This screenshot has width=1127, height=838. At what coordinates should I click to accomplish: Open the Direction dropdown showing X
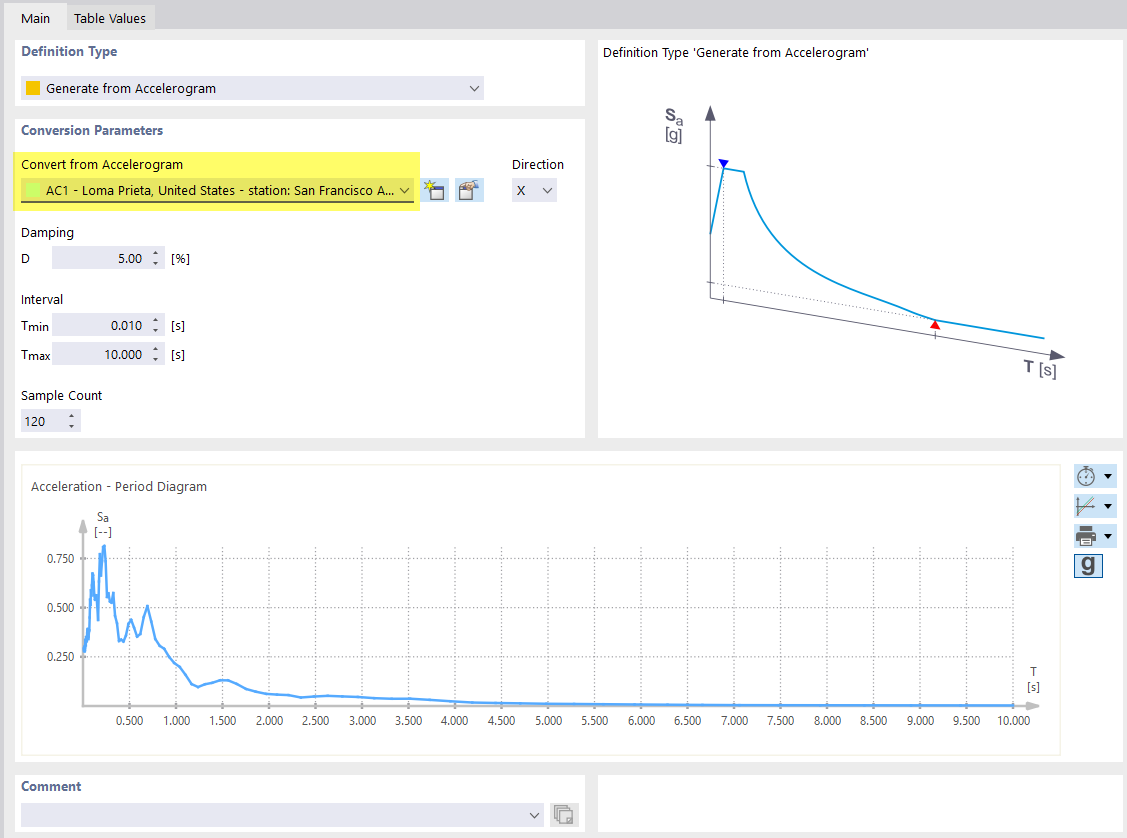[534, 189]
